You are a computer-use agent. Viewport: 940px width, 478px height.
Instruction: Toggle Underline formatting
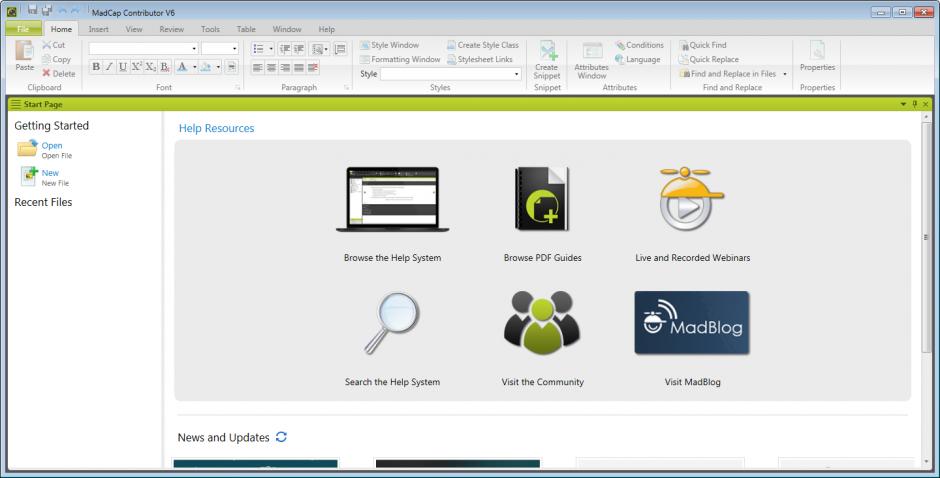click(123, 67)
